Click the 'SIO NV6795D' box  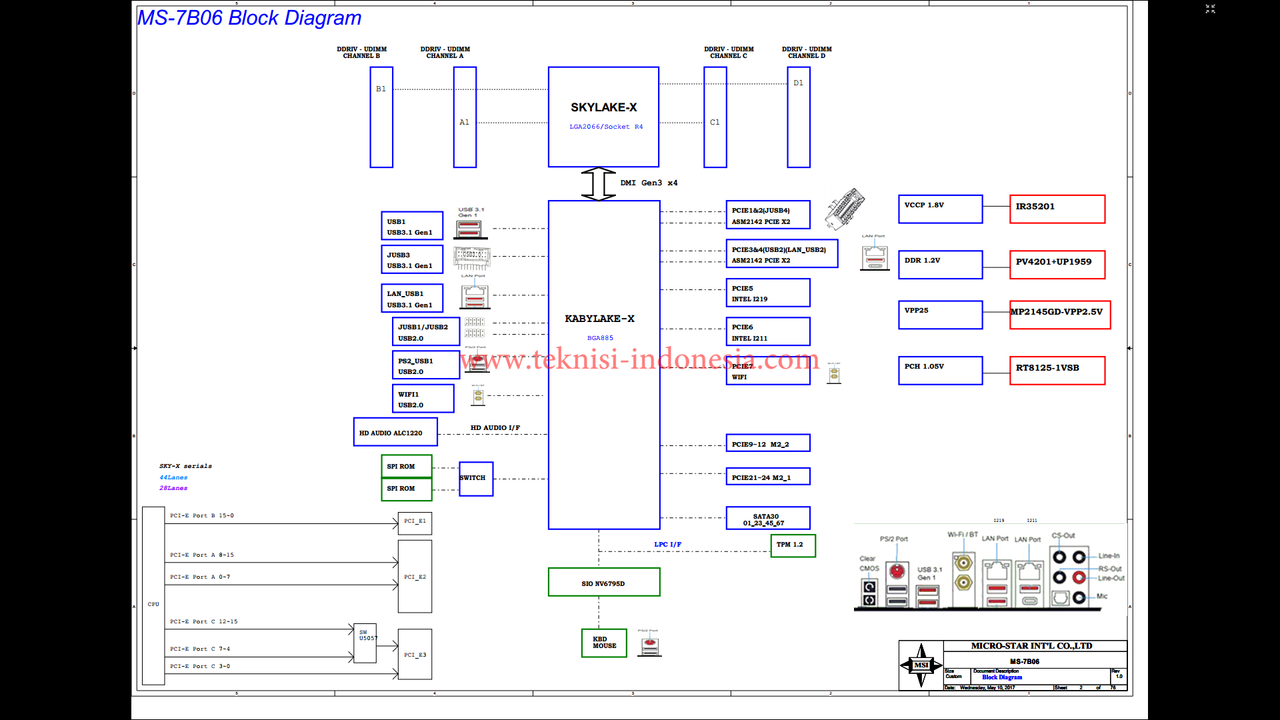pyautogui.click(x=604, y=582)
